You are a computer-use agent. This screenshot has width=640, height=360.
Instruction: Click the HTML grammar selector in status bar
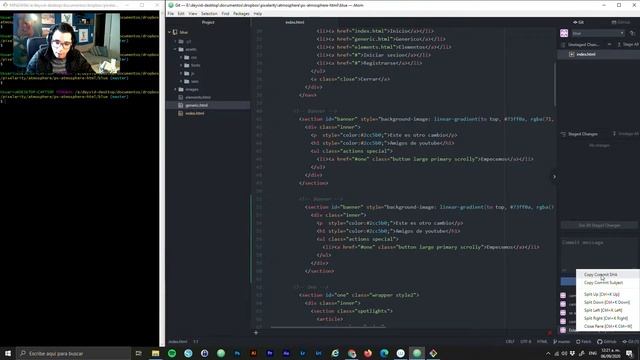click(542, 342)
